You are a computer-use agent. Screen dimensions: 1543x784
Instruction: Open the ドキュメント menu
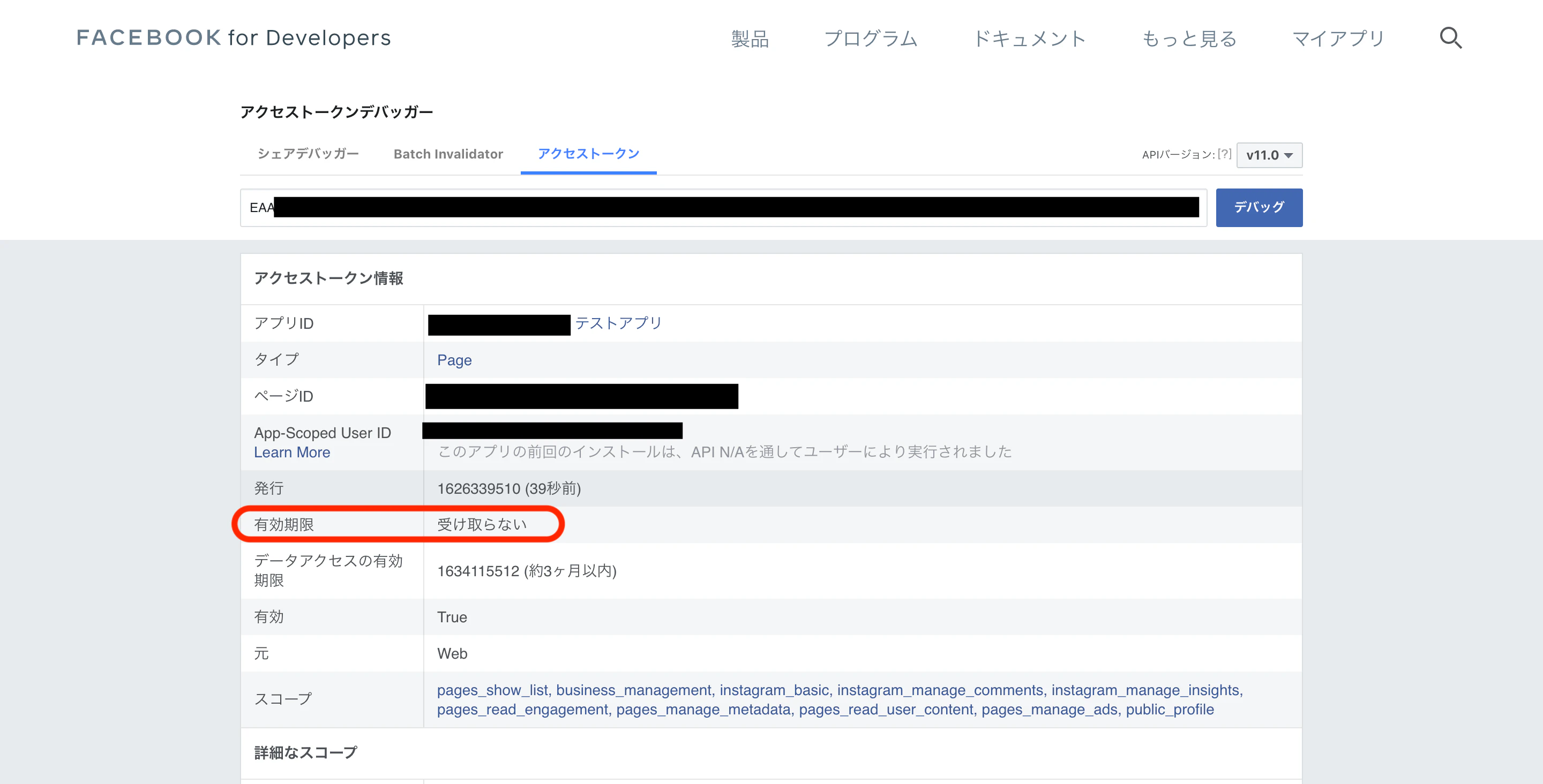coord(1029,39)
